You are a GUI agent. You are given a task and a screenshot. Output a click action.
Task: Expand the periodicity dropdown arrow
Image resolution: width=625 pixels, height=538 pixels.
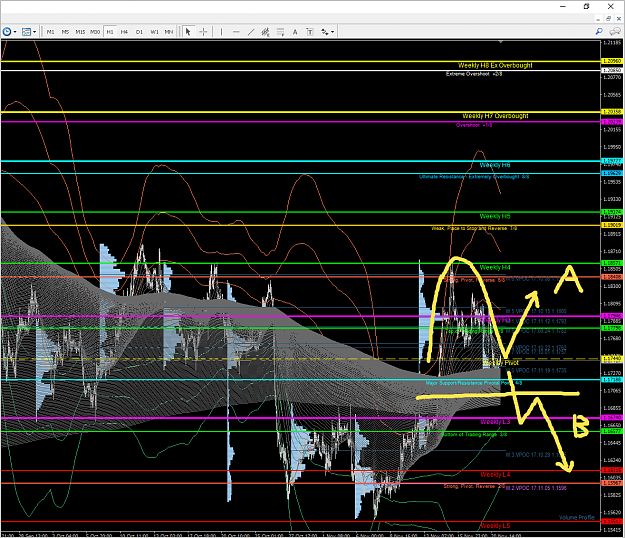point(15,32)
